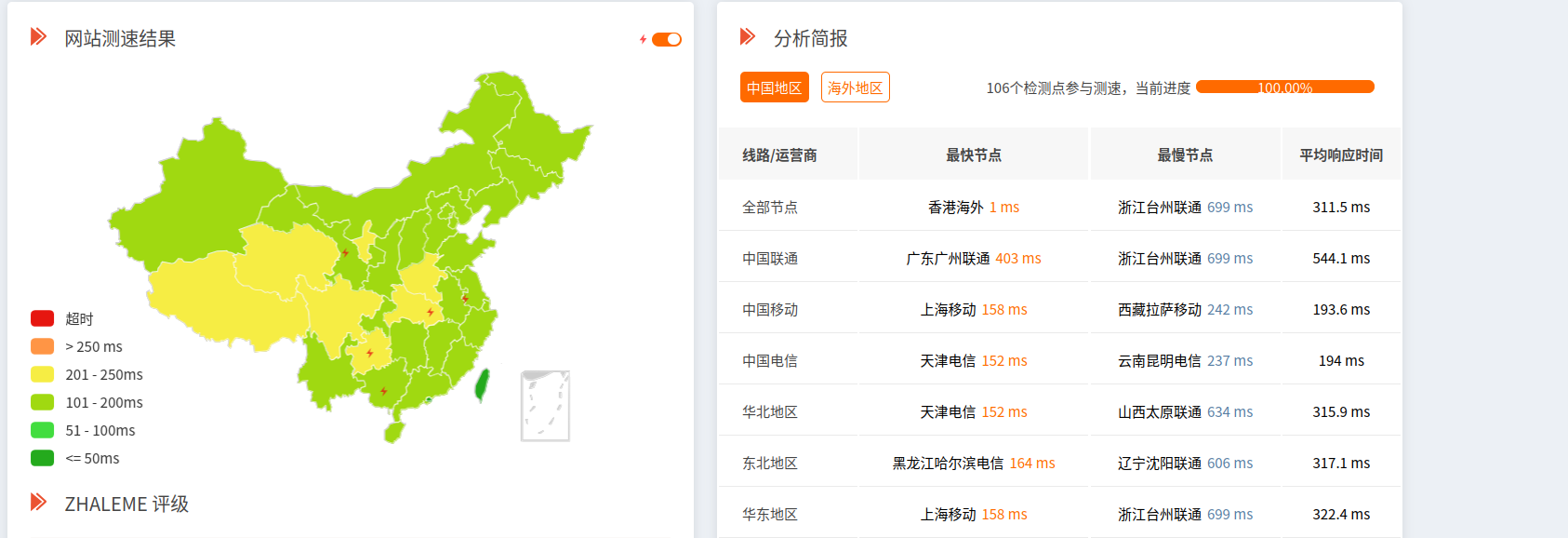Click 山西太原联通 634 ms cell
Image resolution: width=1568 pixels, height=538 pixels.
pyautogui.click(x=1185, y=411)
